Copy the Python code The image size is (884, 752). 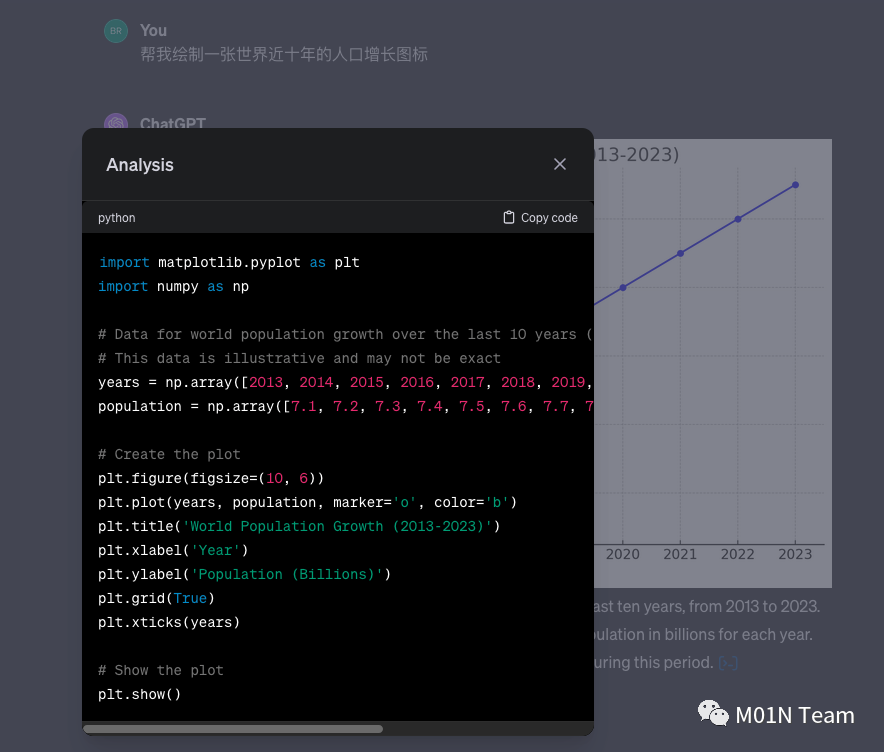click(540, 218)
